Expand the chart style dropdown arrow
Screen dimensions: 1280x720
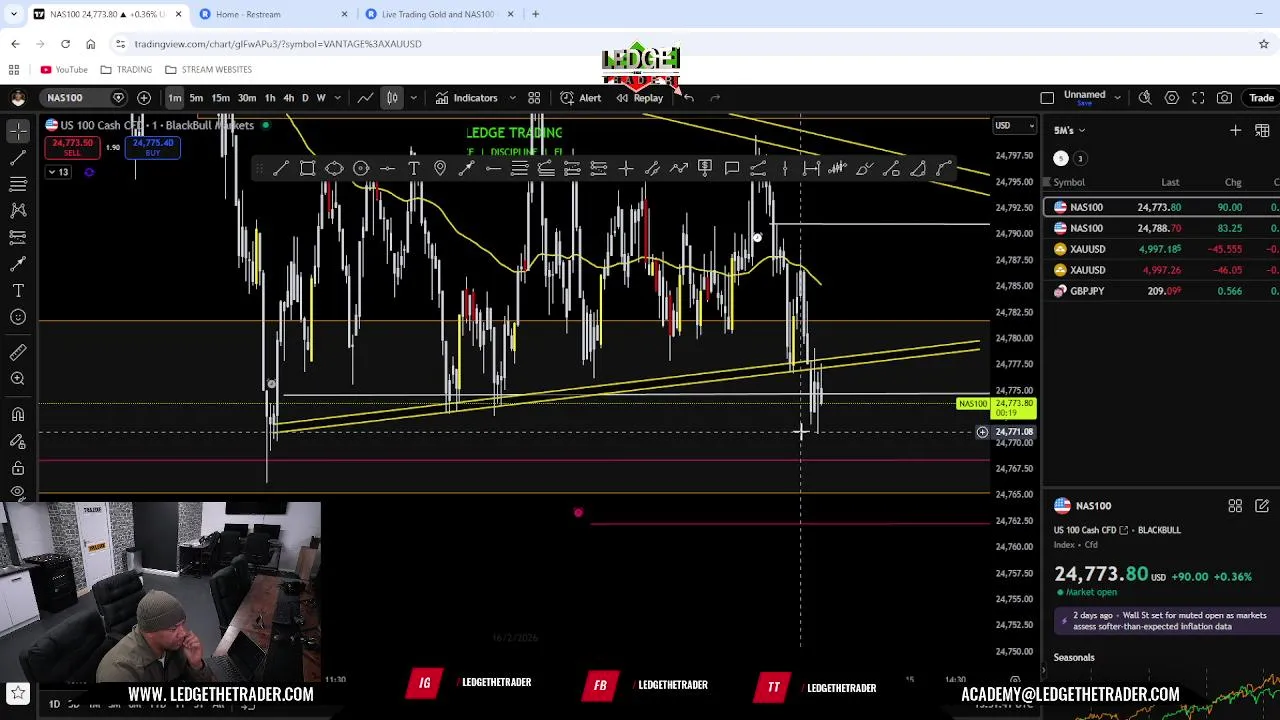[413, 98]
